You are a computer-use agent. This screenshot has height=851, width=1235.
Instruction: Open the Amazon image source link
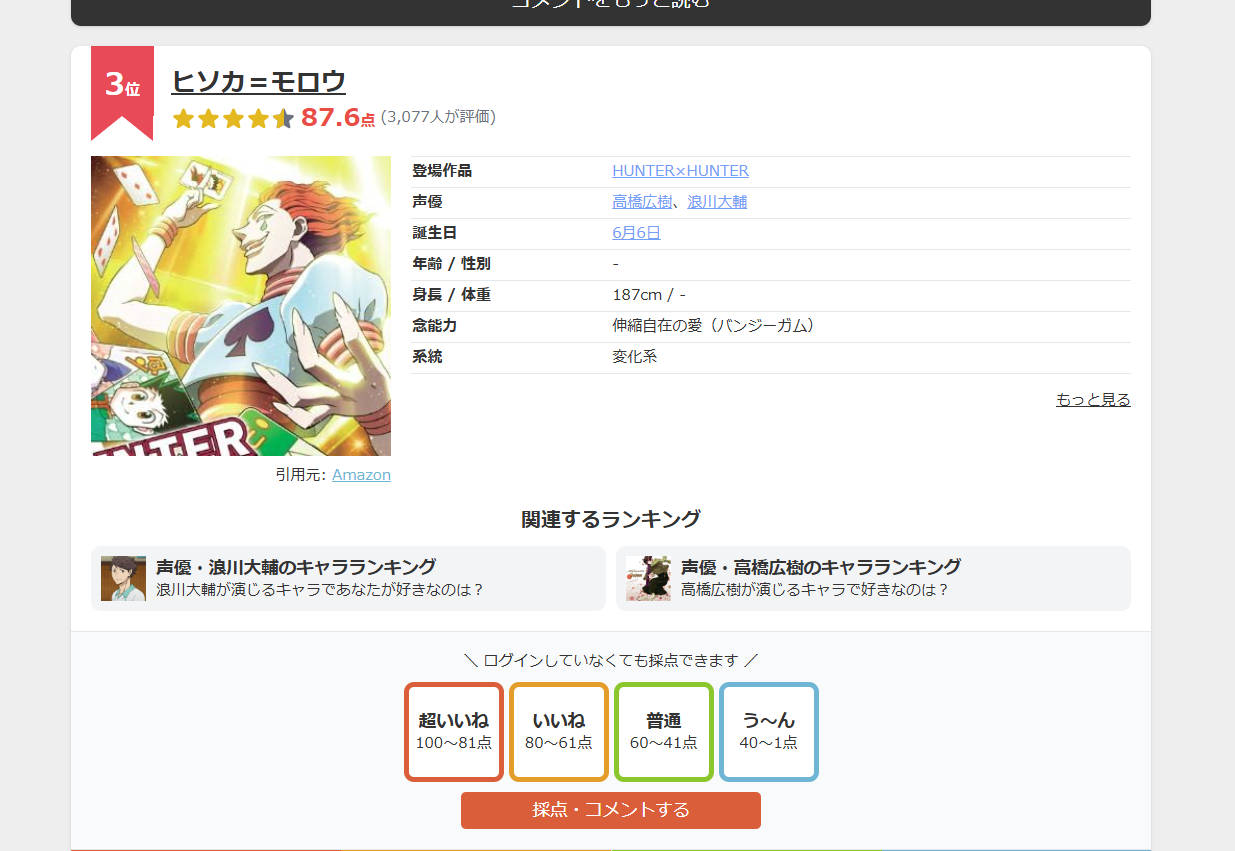click(x=361, y=475)
